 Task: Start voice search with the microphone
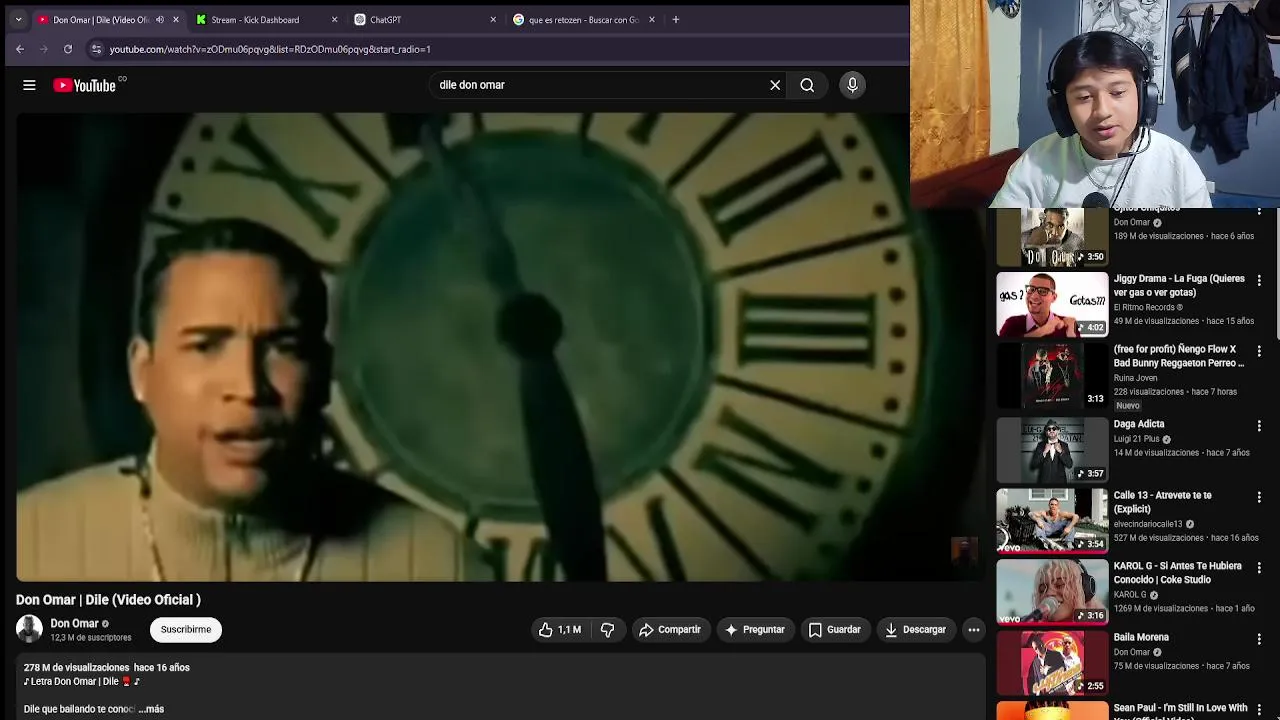[852, 85]
